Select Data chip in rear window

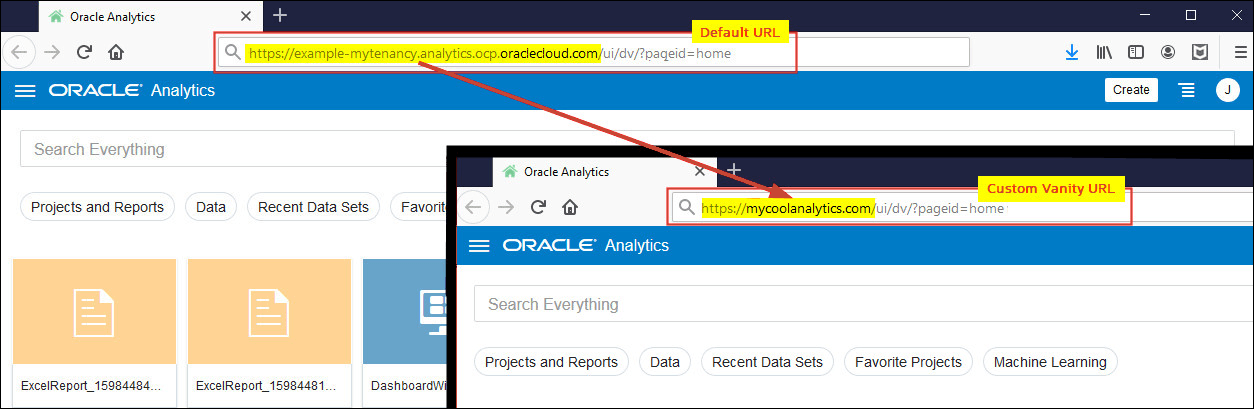coord(211,207)
